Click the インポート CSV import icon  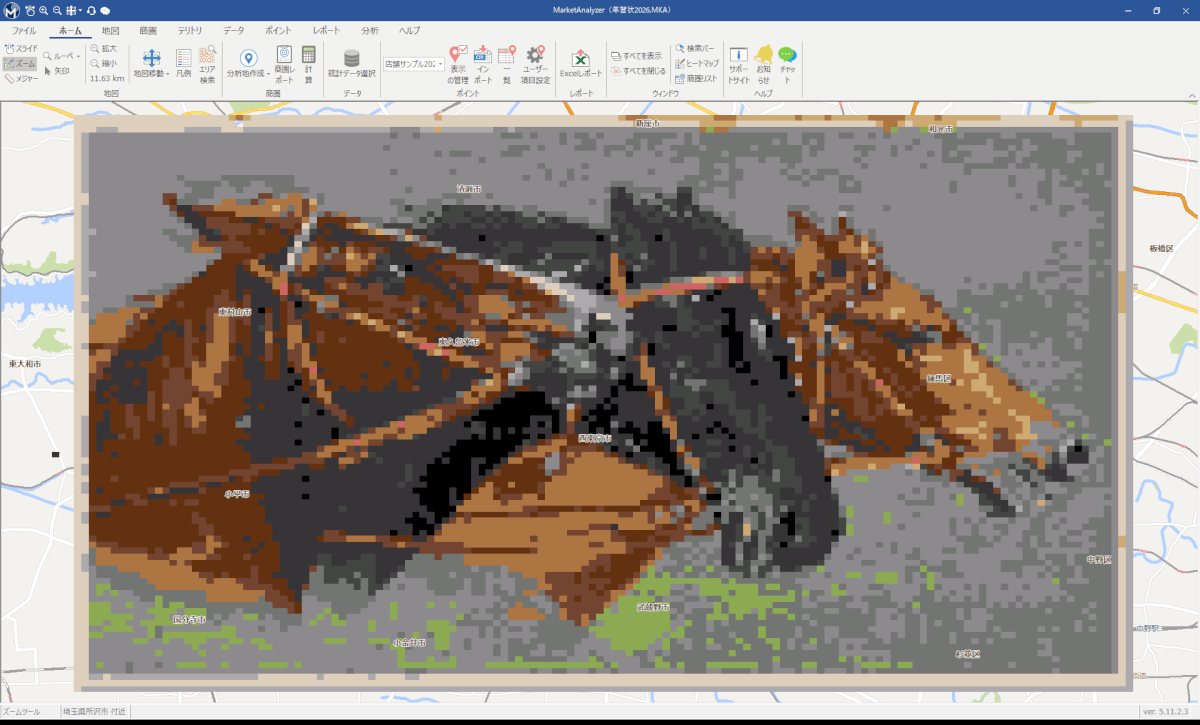coord(482,63)
